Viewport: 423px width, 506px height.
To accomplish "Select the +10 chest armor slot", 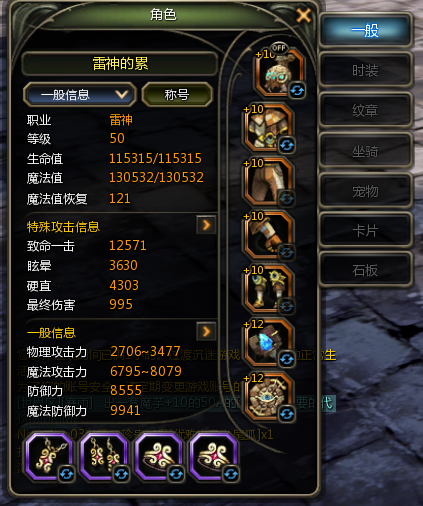I will [269, 127].
